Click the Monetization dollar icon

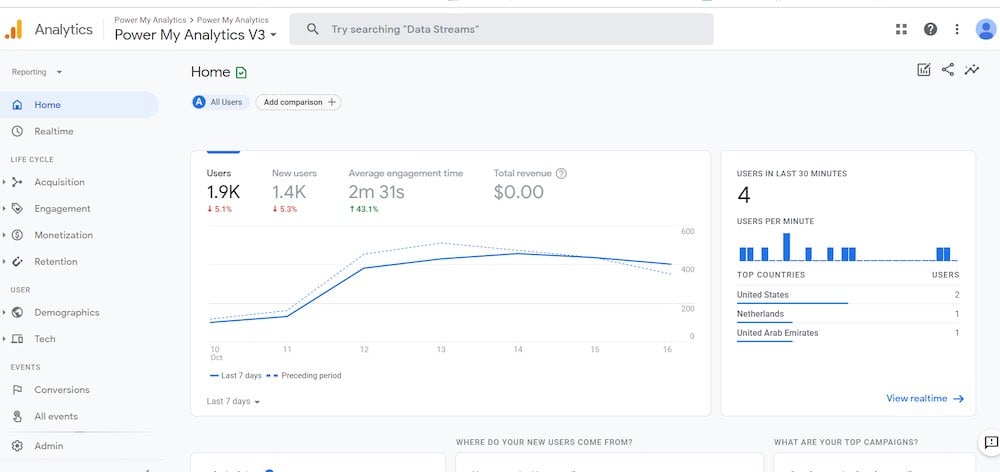pyautogui.click(x=17, y=235)
